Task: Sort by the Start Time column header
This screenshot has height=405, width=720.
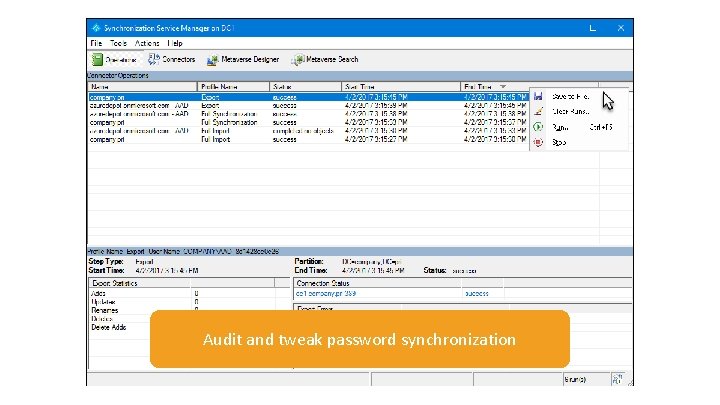Action: pos(401,87)
